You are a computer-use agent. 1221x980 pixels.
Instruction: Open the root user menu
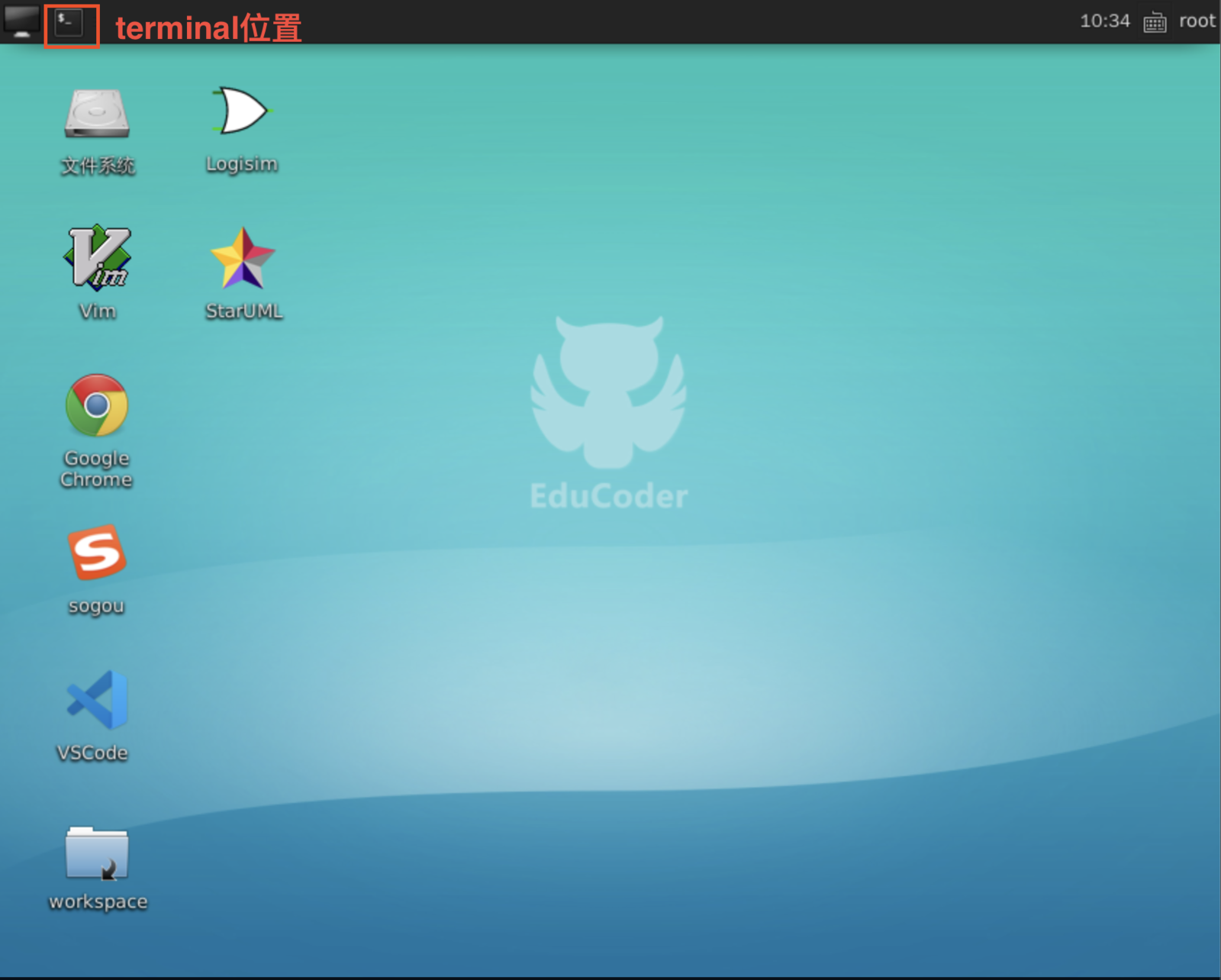pos(1197,21)
